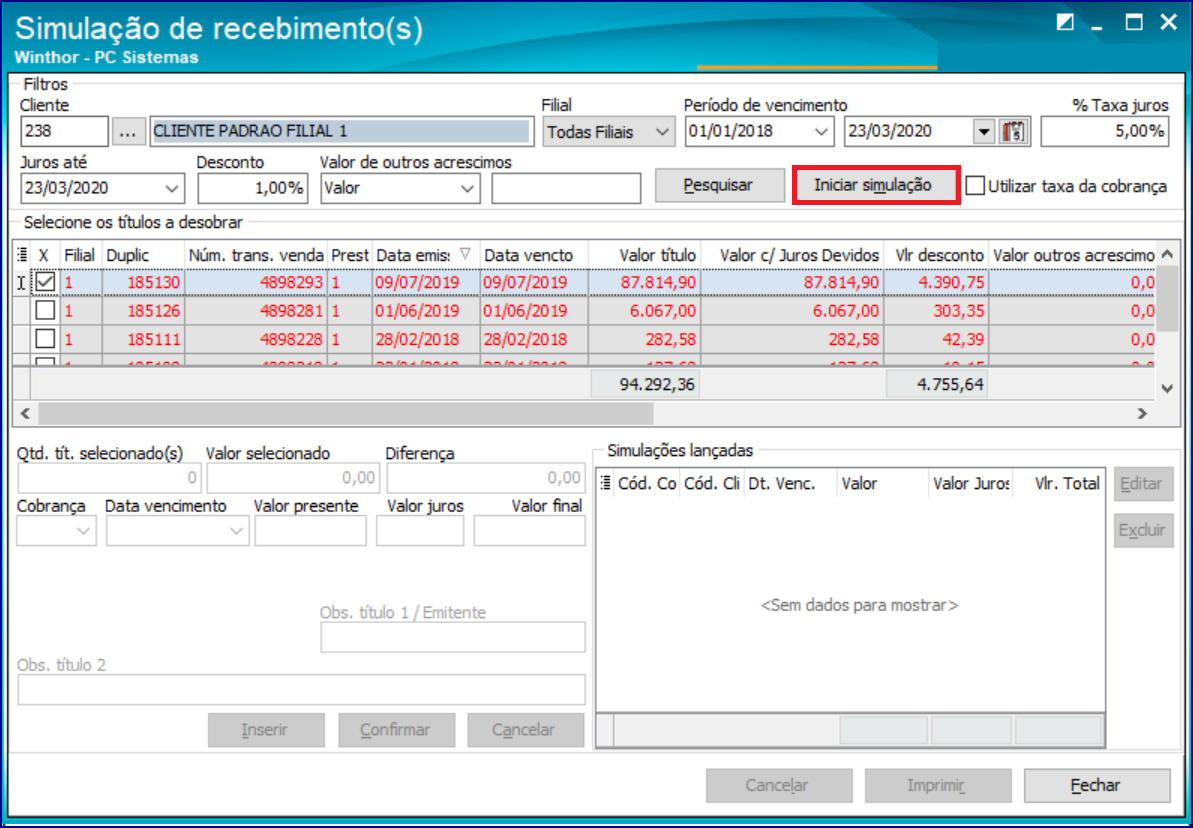Start with the Iniciar simulação button

[875, 185]
